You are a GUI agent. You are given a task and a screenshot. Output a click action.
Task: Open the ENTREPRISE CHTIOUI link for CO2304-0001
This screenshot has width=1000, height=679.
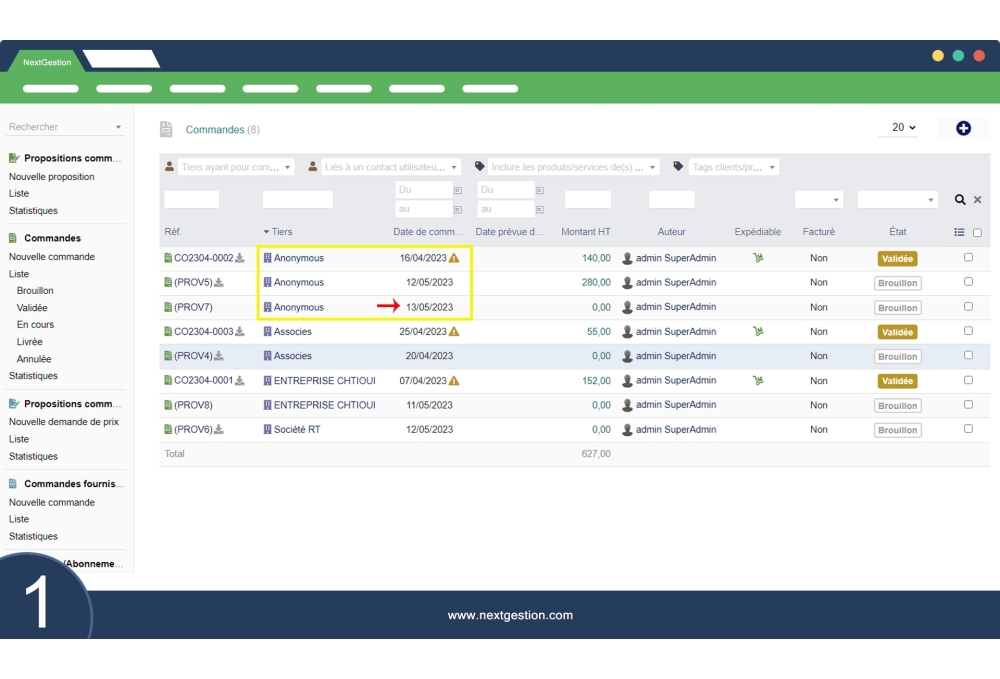(324, 381)
